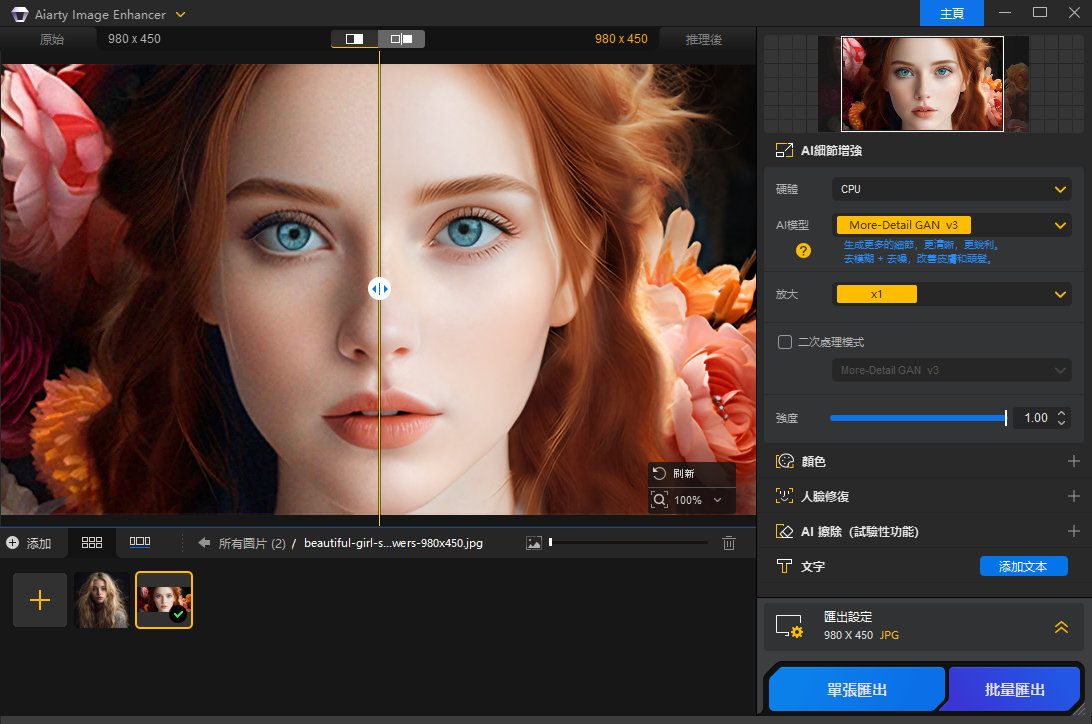Click the 單張匯出 button
The image size is (1092, 724).
click(855, 689)
